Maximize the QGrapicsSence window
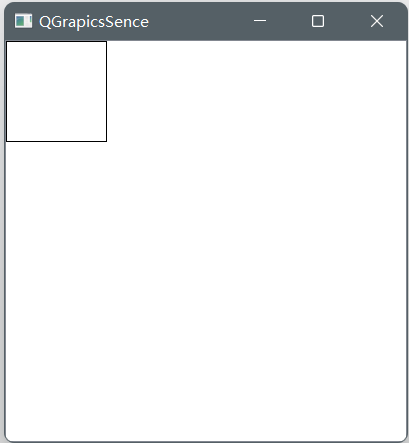This screenshot has height=443, width=409. coord(318,21)
